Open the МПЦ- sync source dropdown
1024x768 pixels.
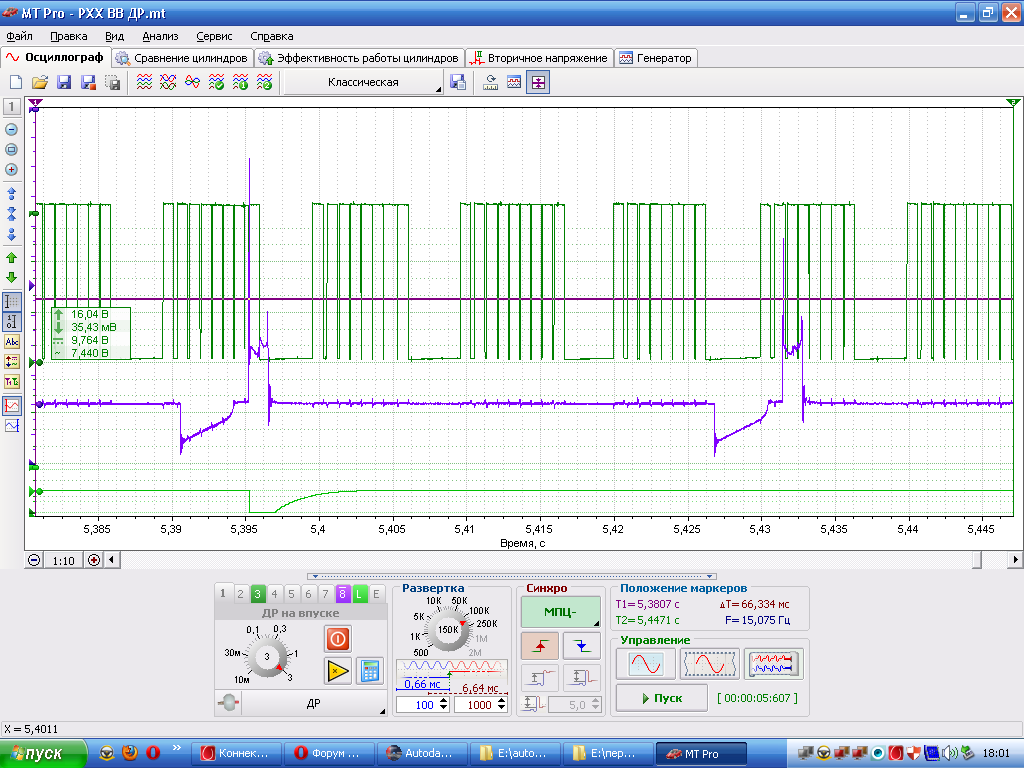click(x=560, y=613)
